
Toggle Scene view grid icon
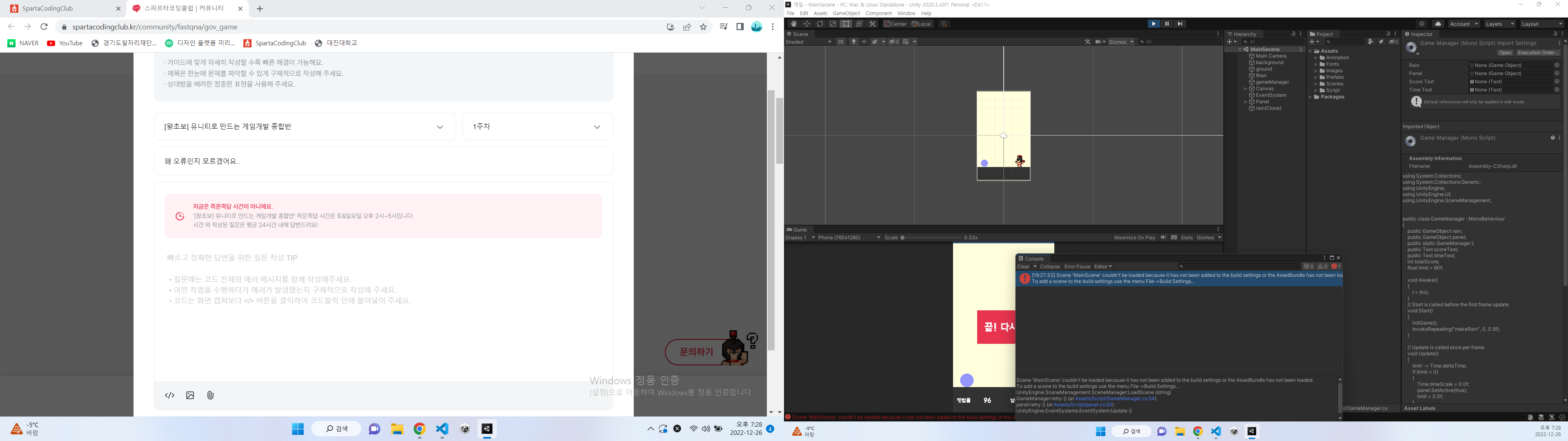point(906,42)
